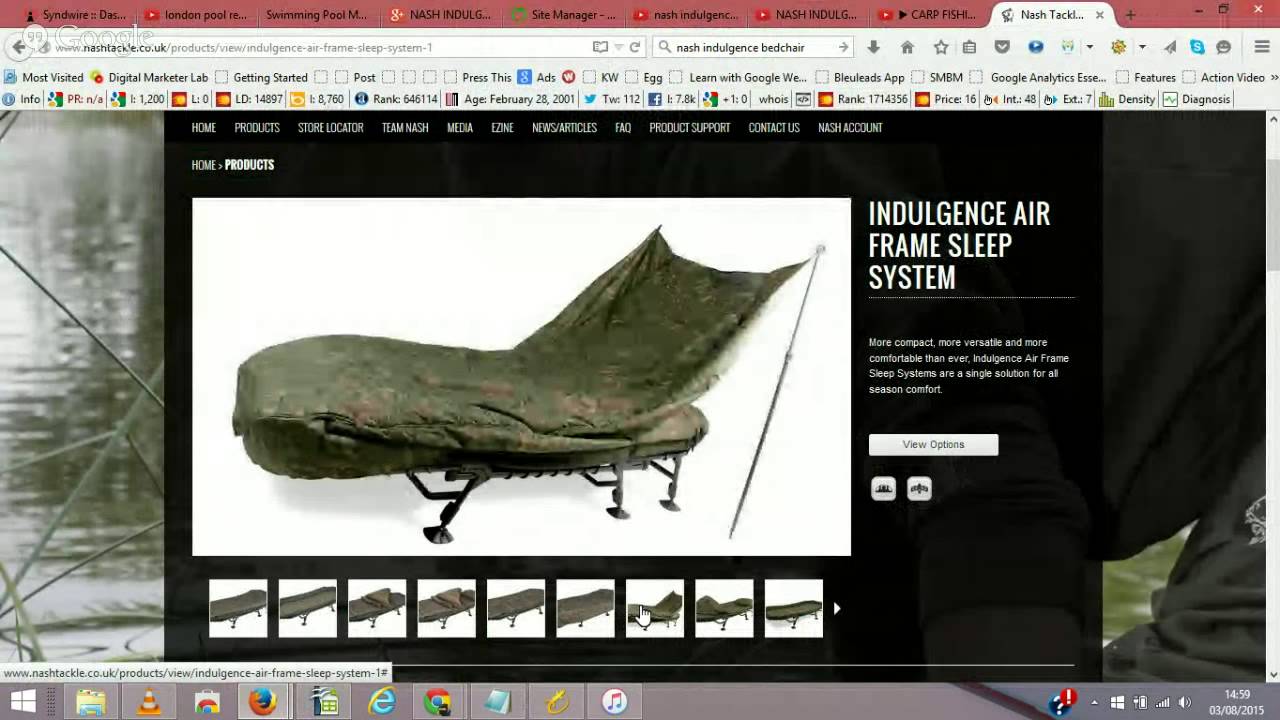Screen dimensions: 1280x720
Task: Click the left bedchair icon under View Options
Action: coord(883,488)
